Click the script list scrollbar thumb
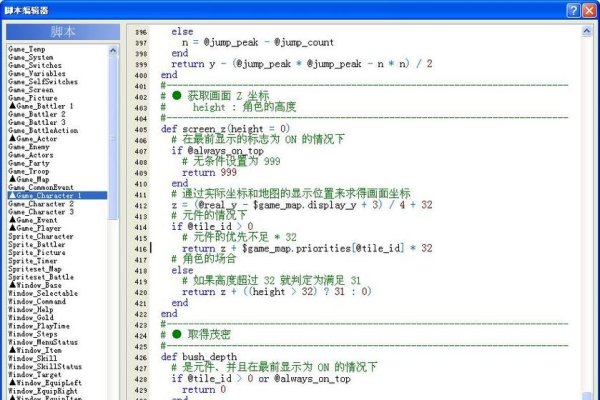Image resolution: width=600 pixels, height=400 pixels. pos(113,137)
